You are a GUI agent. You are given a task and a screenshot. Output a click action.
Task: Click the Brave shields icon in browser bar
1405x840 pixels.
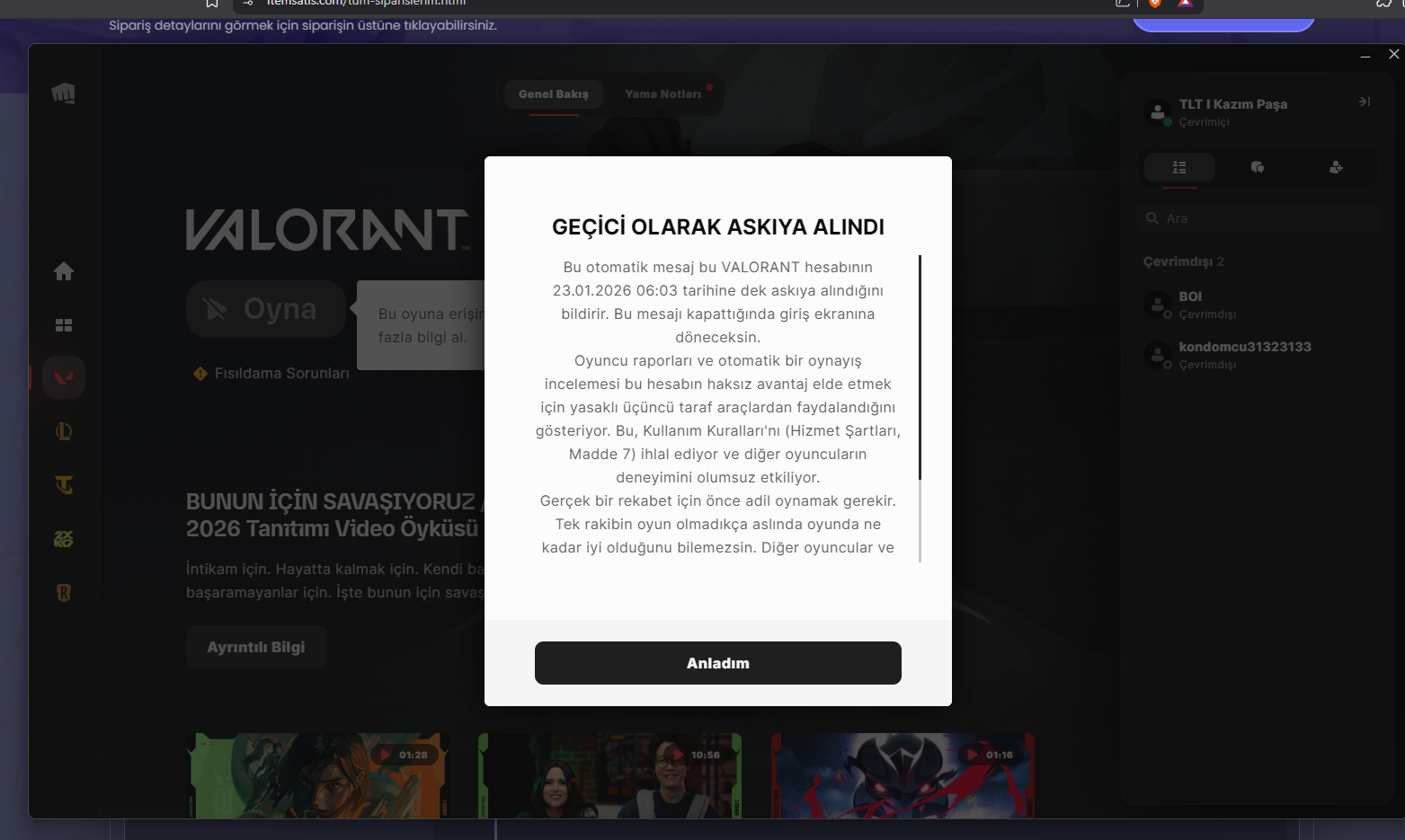tap(1155, 3)
